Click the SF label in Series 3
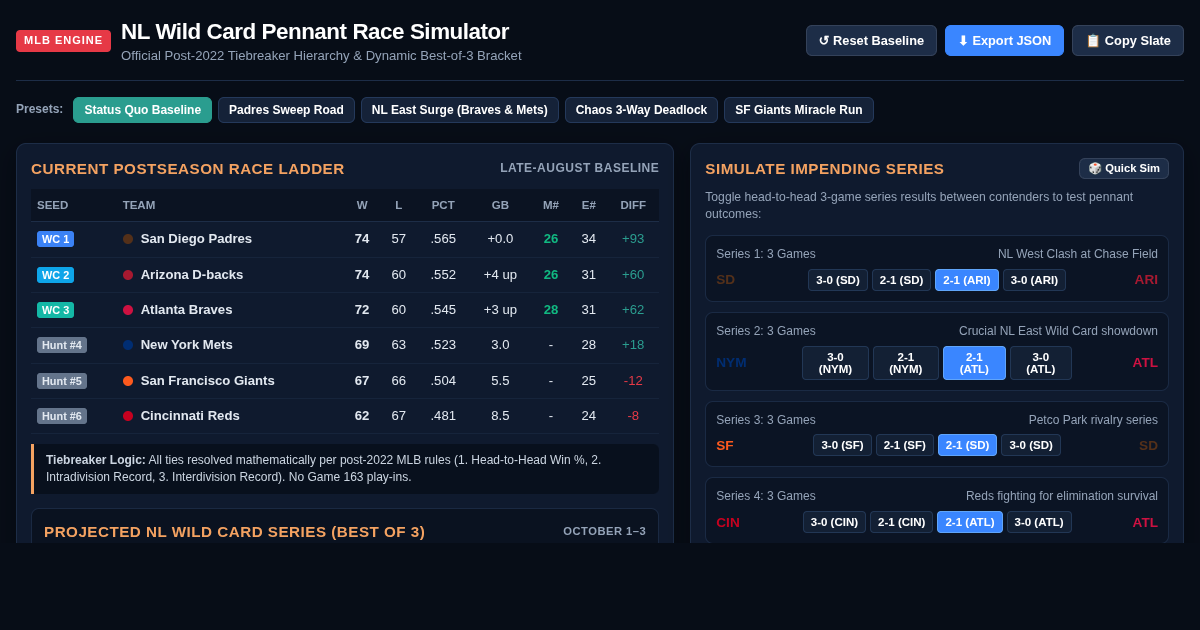This screenshot has width=1200, height=630. pos(725,445)
